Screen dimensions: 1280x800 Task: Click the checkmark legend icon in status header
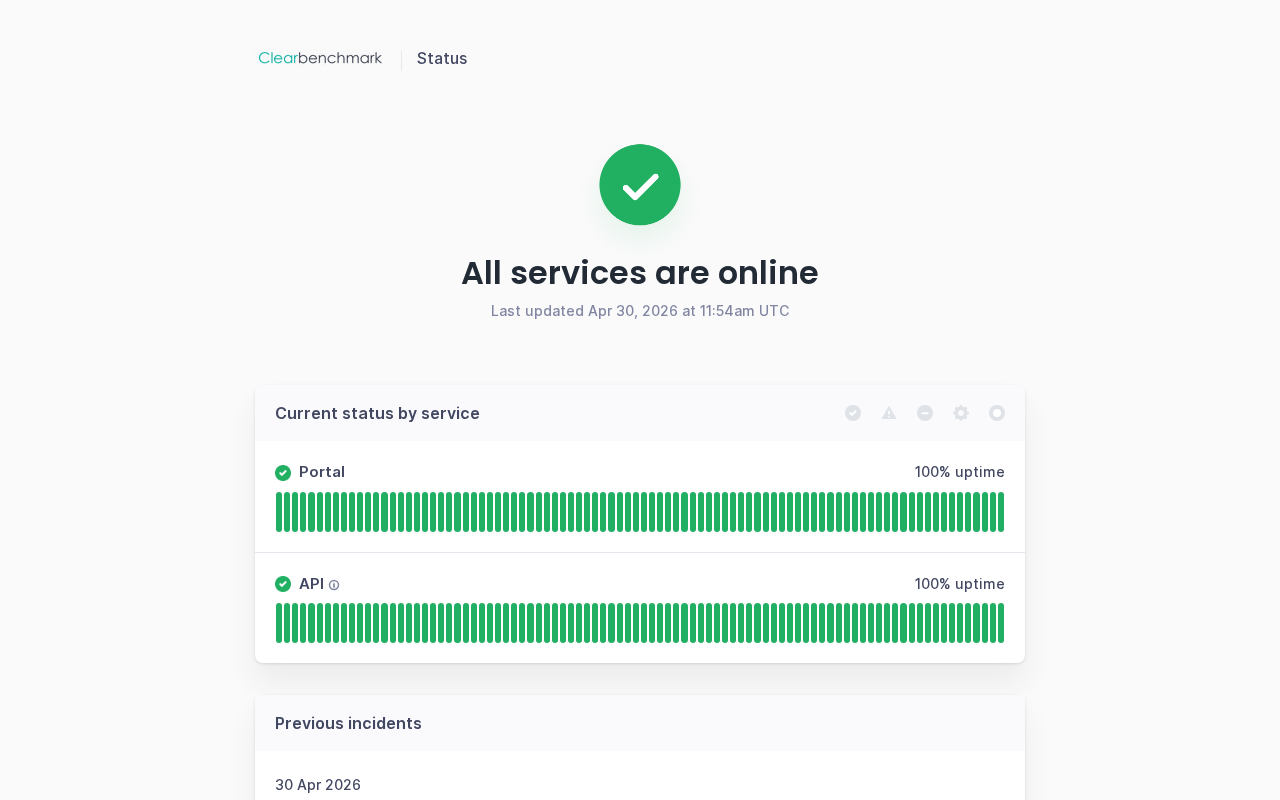853,413
